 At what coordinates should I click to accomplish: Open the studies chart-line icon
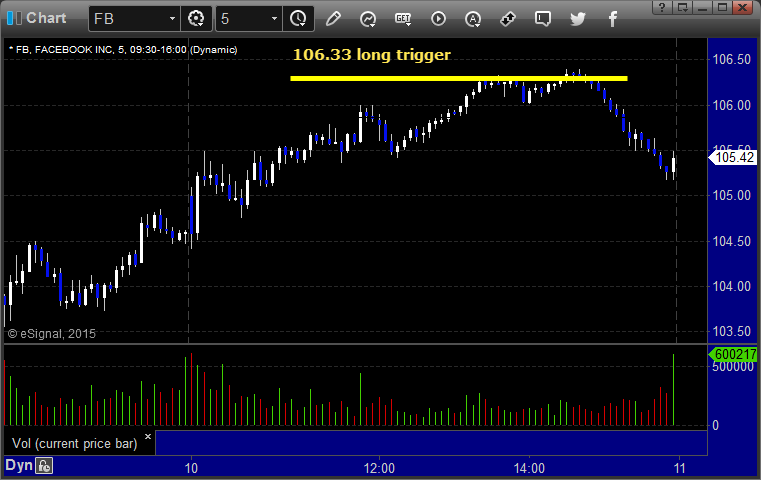point(368,19)
